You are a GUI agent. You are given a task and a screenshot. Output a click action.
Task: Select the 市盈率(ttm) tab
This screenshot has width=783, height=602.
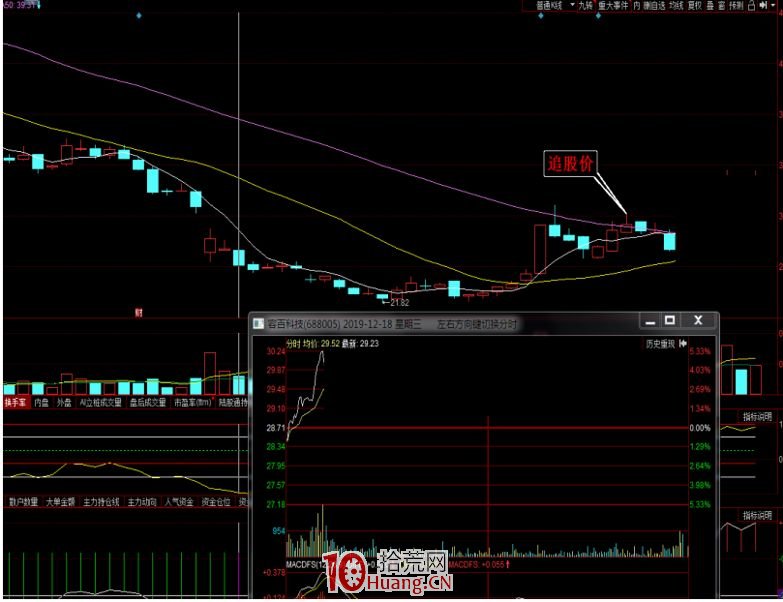click(193, 402)
